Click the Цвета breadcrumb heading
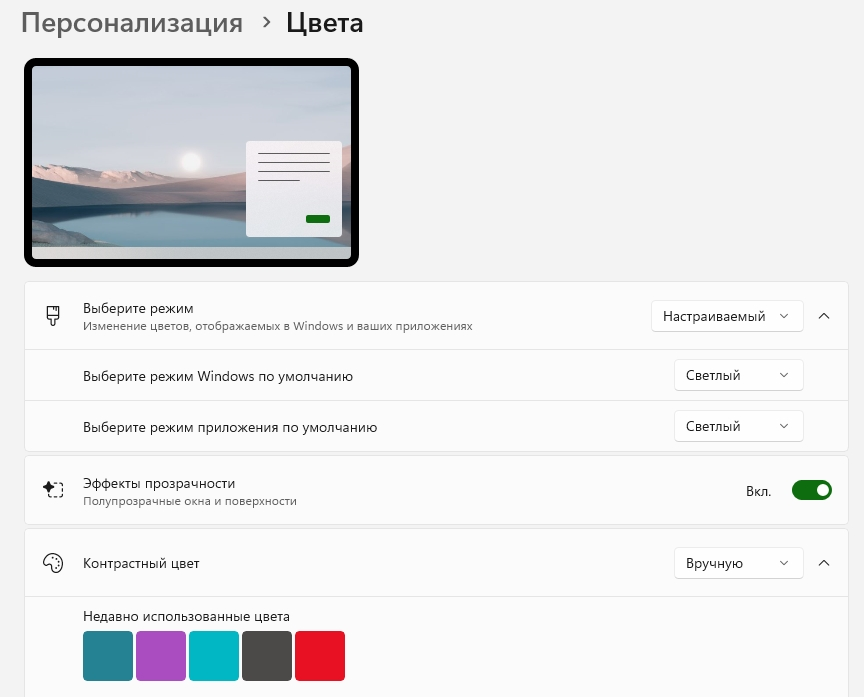This screenshot has height=697, width=864. click(x=325, y=23)
